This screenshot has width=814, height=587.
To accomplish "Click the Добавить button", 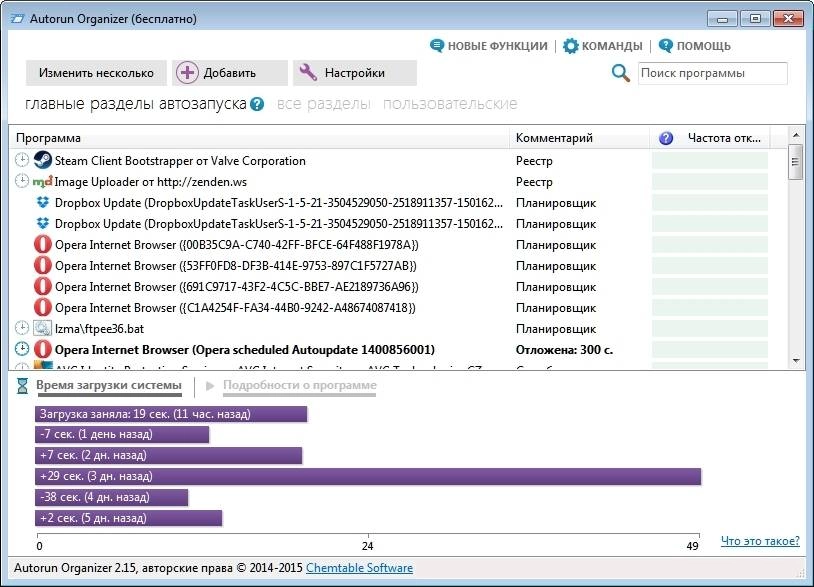I will point(230,73).
